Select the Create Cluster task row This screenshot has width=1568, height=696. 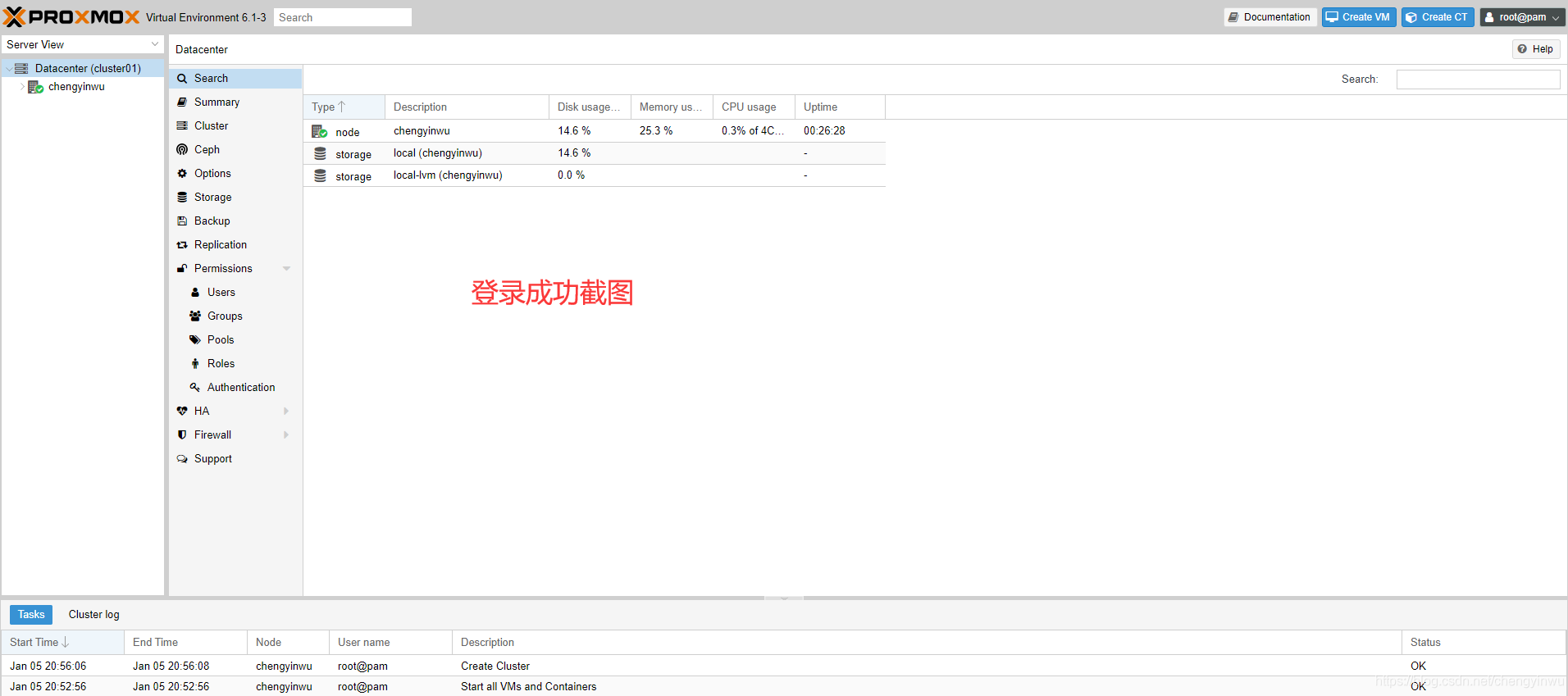pos(783,666)
